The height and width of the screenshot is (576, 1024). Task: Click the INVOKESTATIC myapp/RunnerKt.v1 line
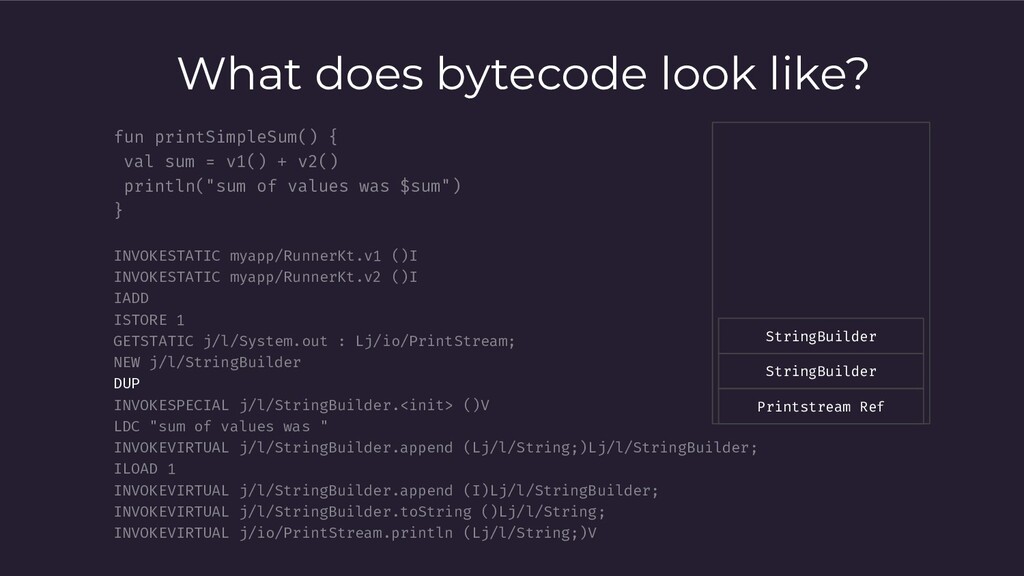point(265,255)
